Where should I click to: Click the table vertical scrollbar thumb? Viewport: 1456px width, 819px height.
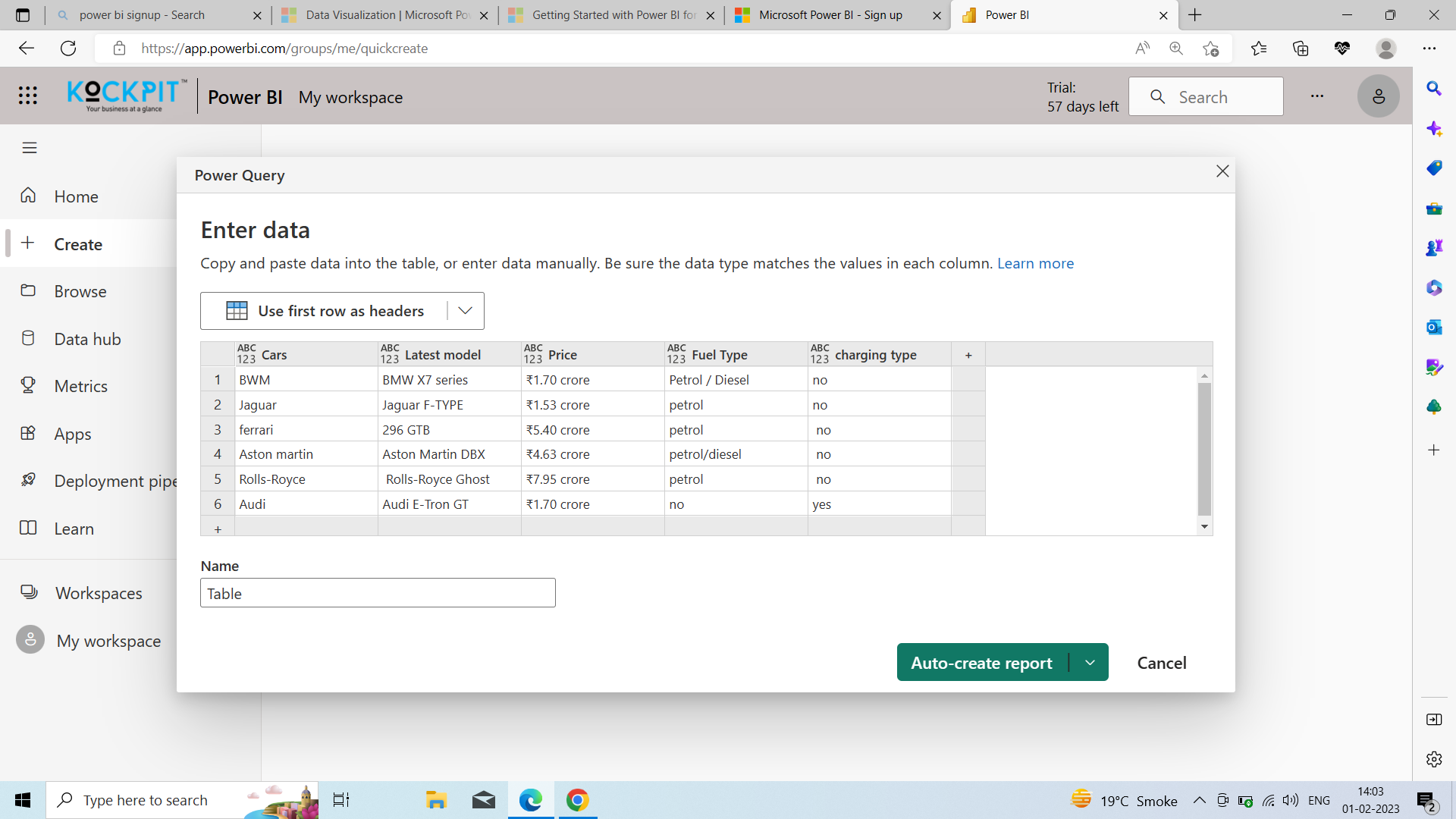click(1204, 449)
